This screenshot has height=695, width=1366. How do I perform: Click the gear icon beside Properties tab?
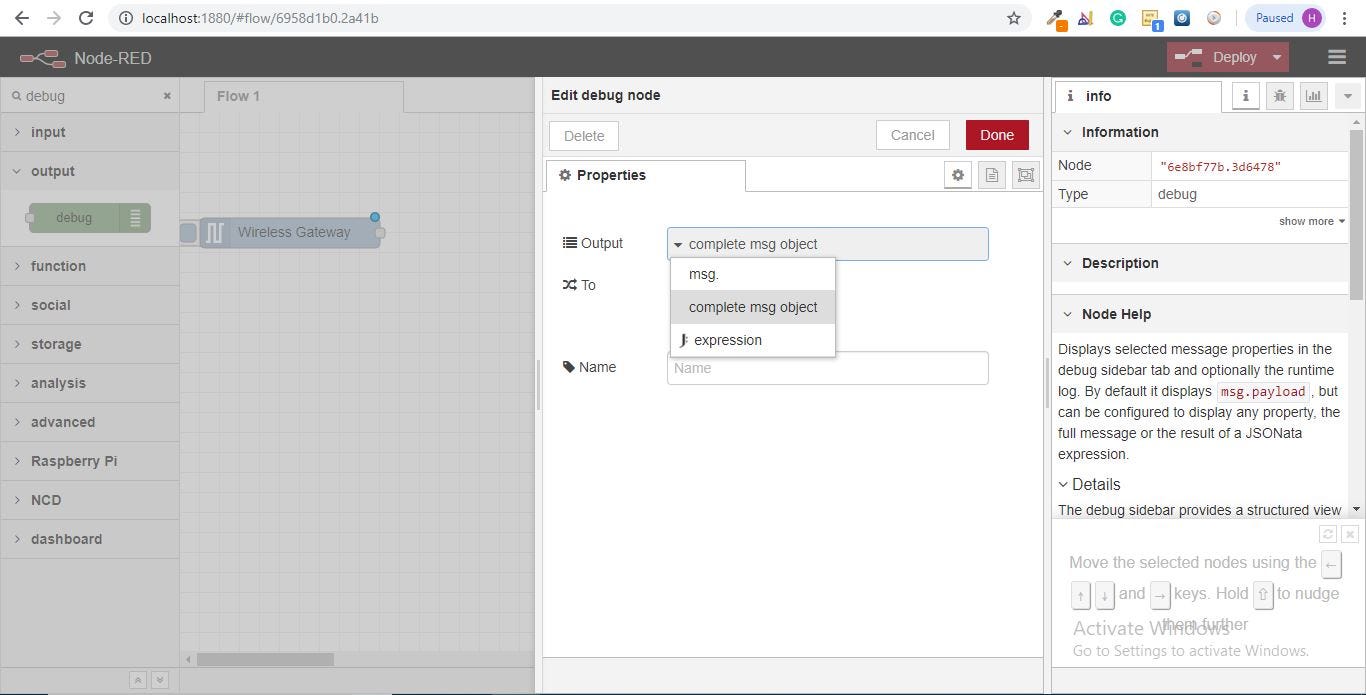tap(957, 174)
